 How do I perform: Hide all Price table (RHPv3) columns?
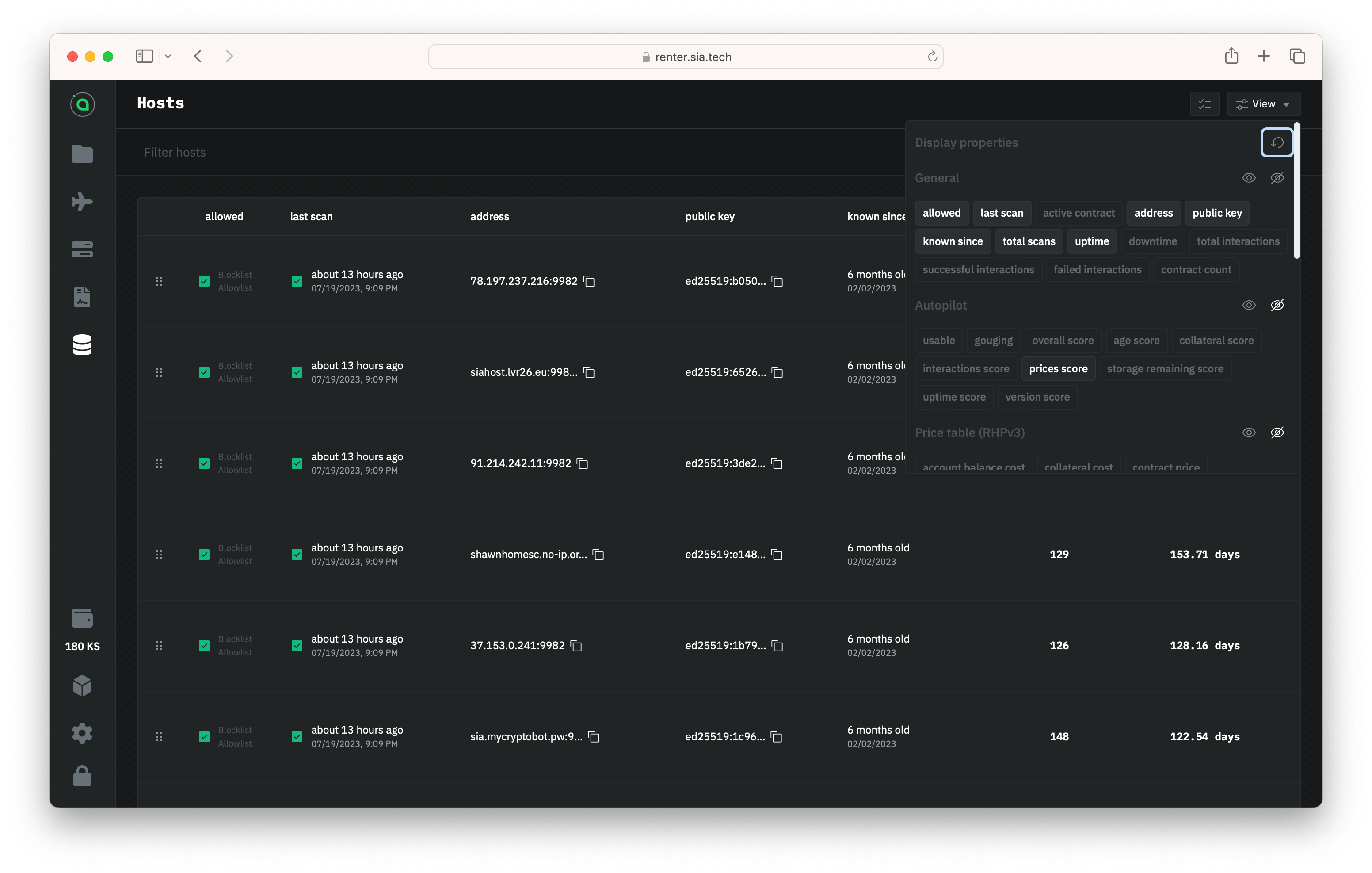[1277, 433]
